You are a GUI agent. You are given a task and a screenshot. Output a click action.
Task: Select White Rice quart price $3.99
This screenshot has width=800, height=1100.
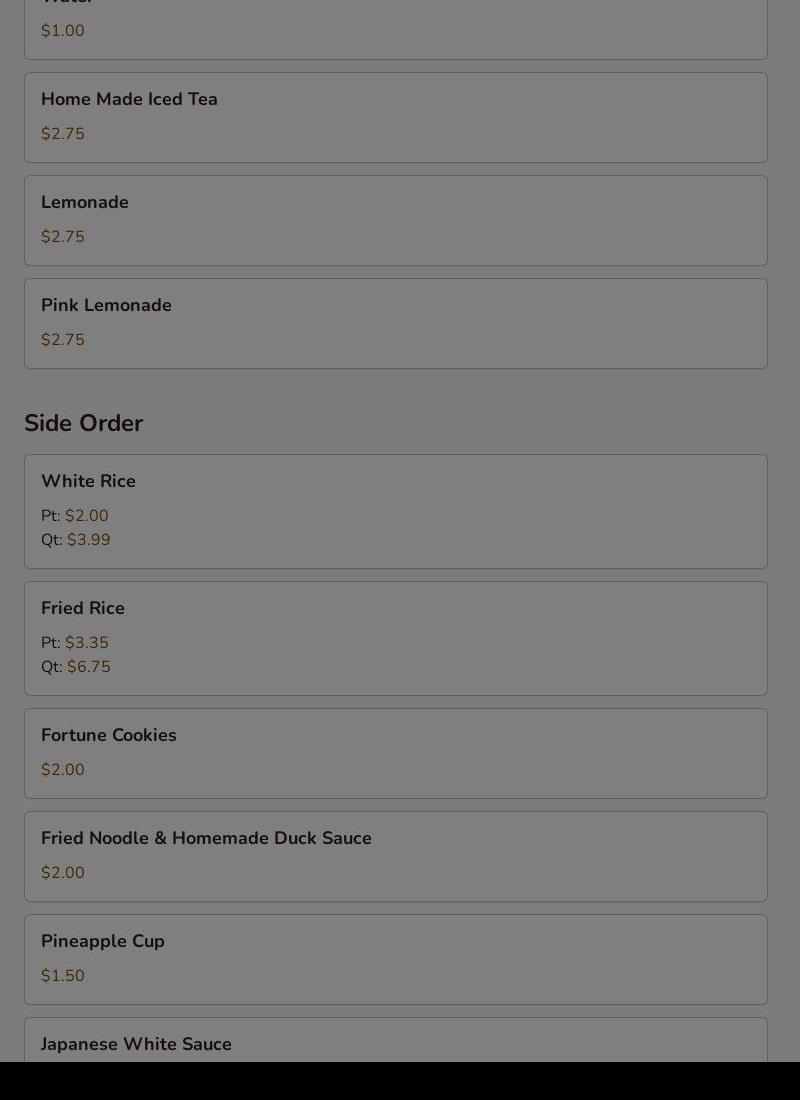click(x=88, y=540)
